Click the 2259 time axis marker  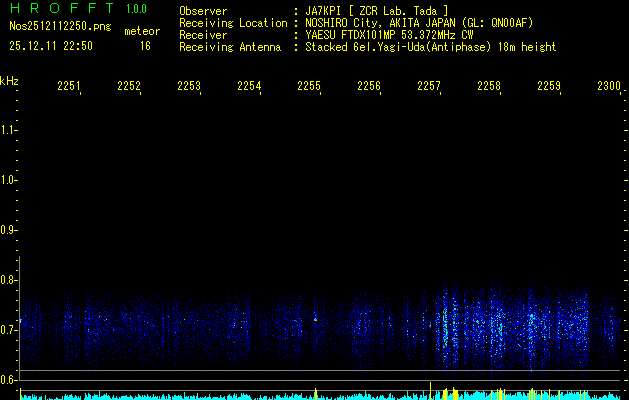click(x=549, y=87)
